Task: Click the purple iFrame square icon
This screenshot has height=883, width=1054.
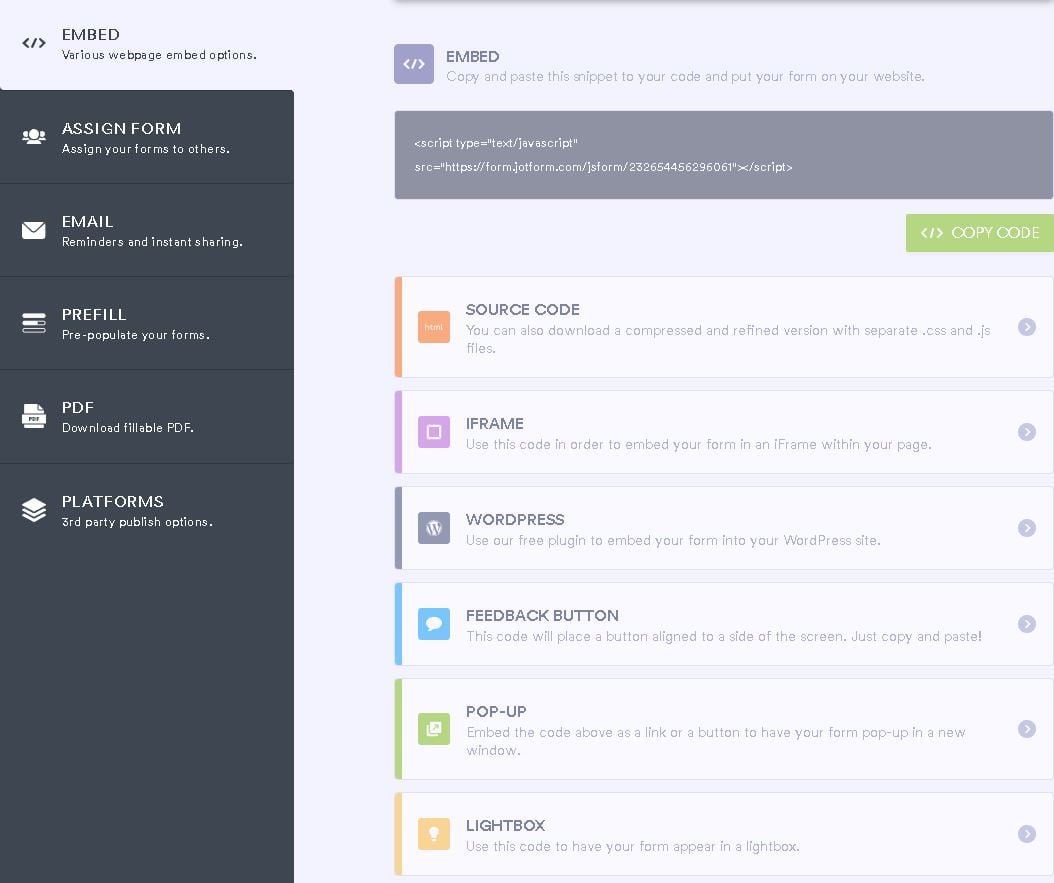Action: [x=434, y=431]
